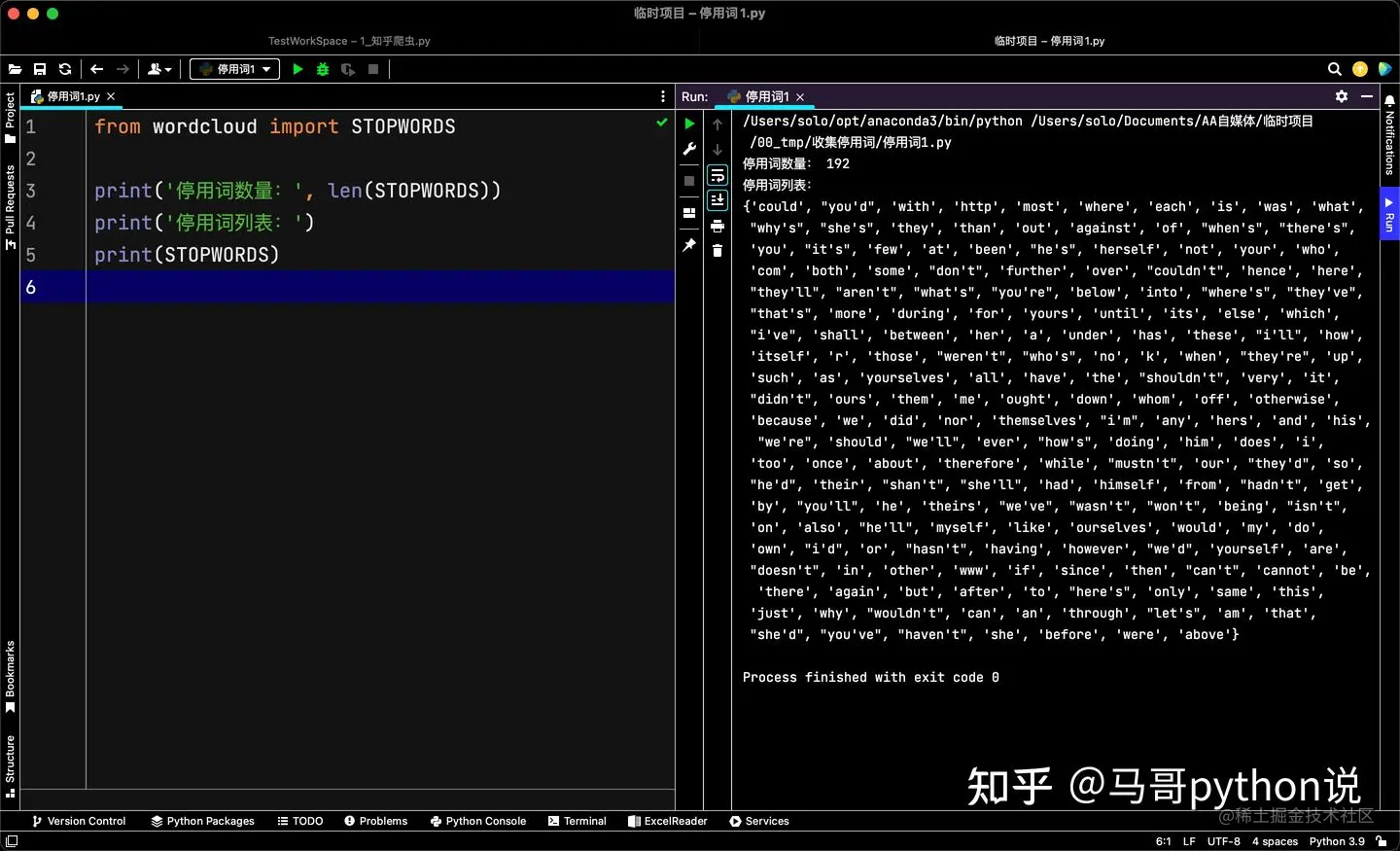The height and width of the screenshot is (851, 1400).
Task: Toggle the Run side panel button
Action: click(1390, 214)
